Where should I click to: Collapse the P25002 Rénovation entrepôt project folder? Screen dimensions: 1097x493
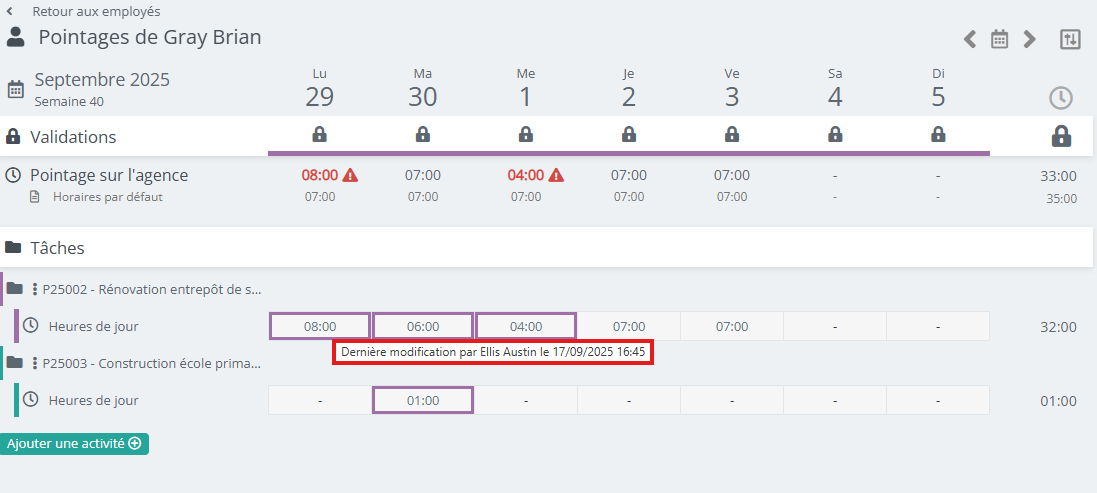(x=15, y=289)
